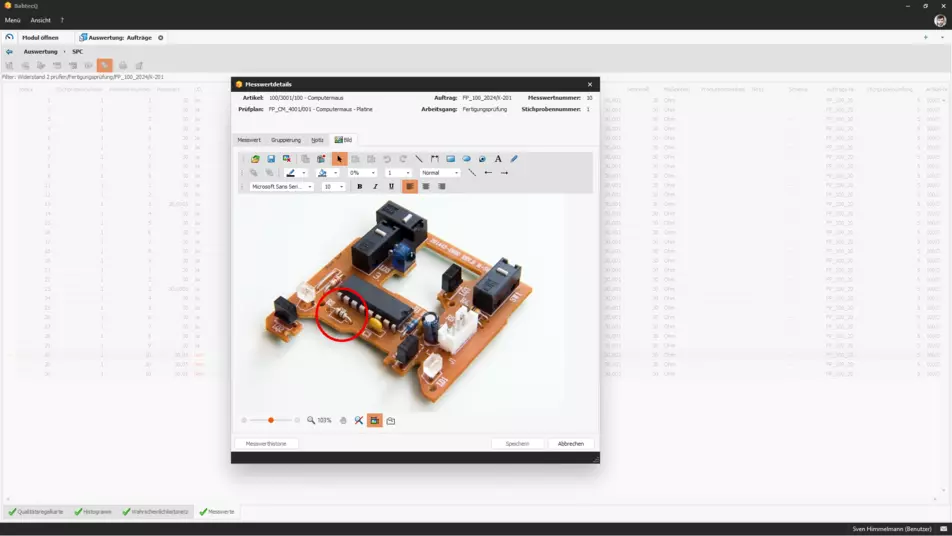Viewport: 952px width, 536px height.
Task: Select the line drawing tool
Action: pos(419,159)
